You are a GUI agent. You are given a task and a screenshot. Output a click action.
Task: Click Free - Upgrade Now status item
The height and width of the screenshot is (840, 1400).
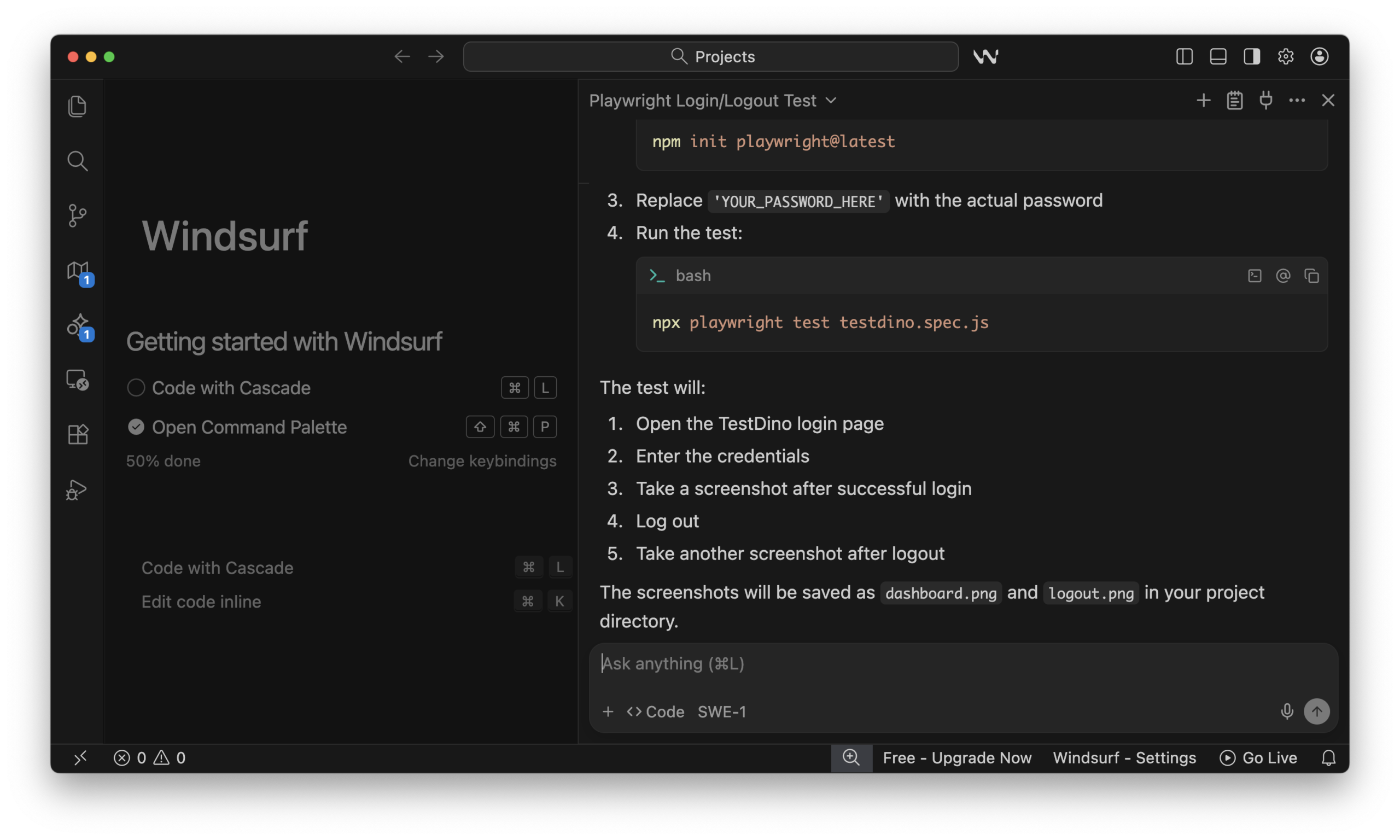957,757
